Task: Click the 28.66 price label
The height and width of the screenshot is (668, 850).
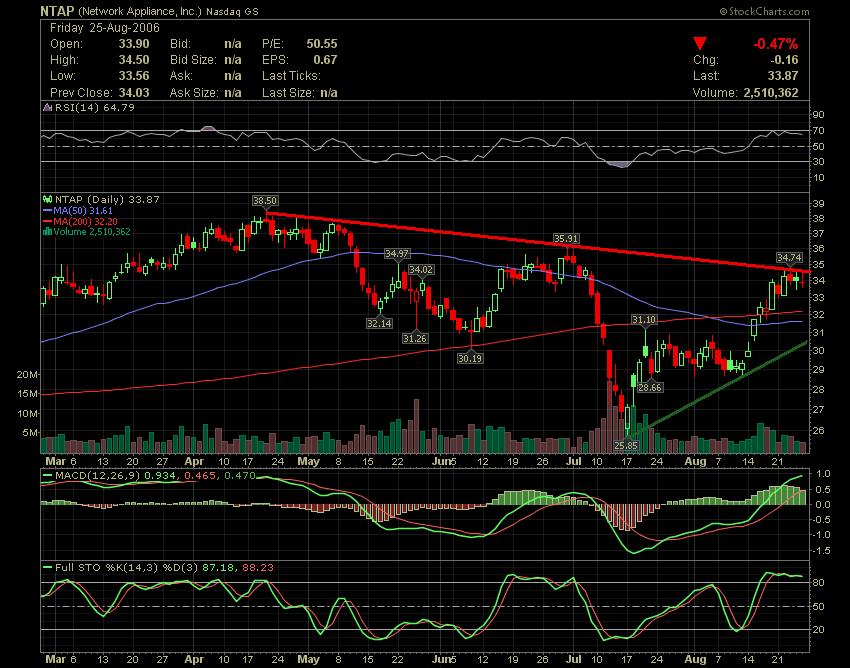Action: (x=650, y=388)
